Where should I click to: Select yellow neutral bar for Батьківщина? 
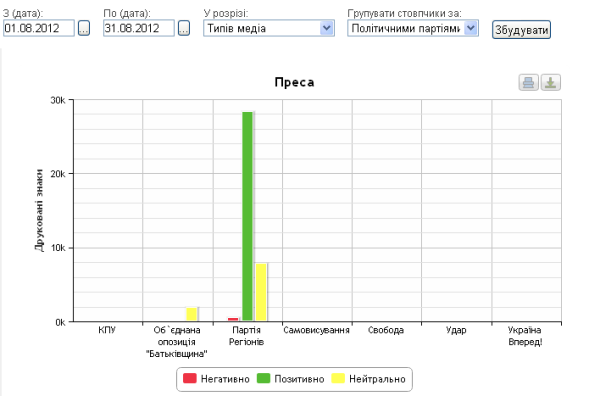192,314
